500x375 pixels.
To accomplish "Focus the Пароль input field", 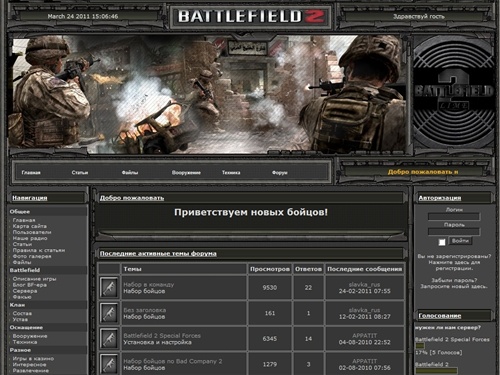I will click(454, 232).
